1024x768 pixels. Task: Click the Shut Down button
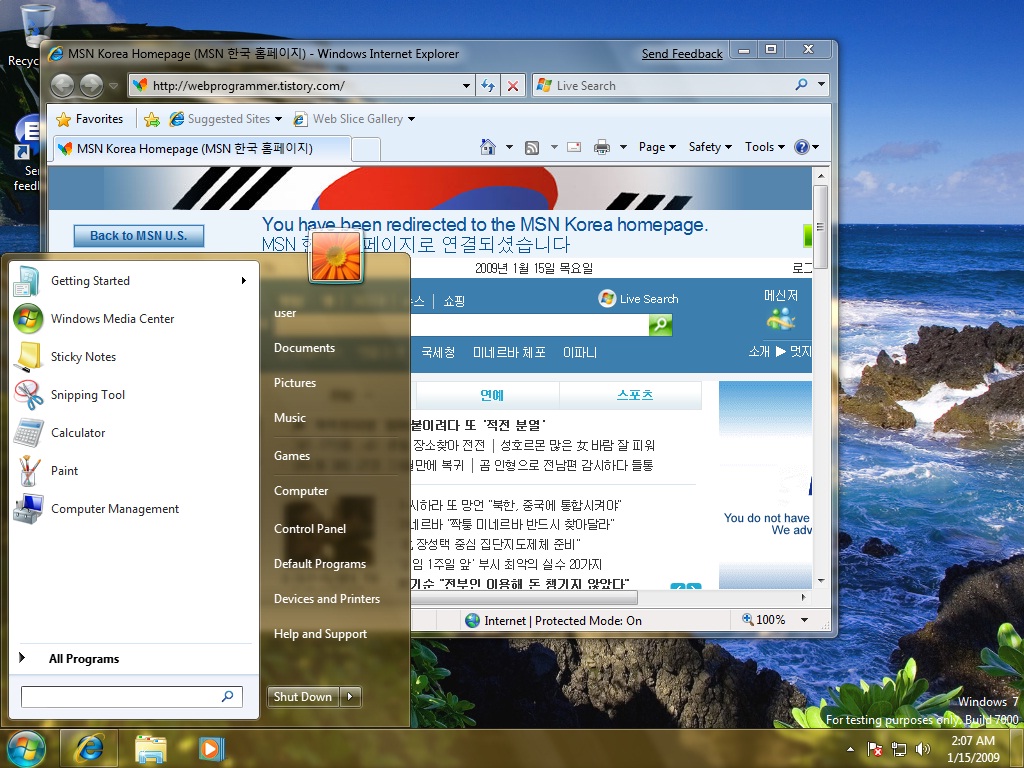point(303,697)
